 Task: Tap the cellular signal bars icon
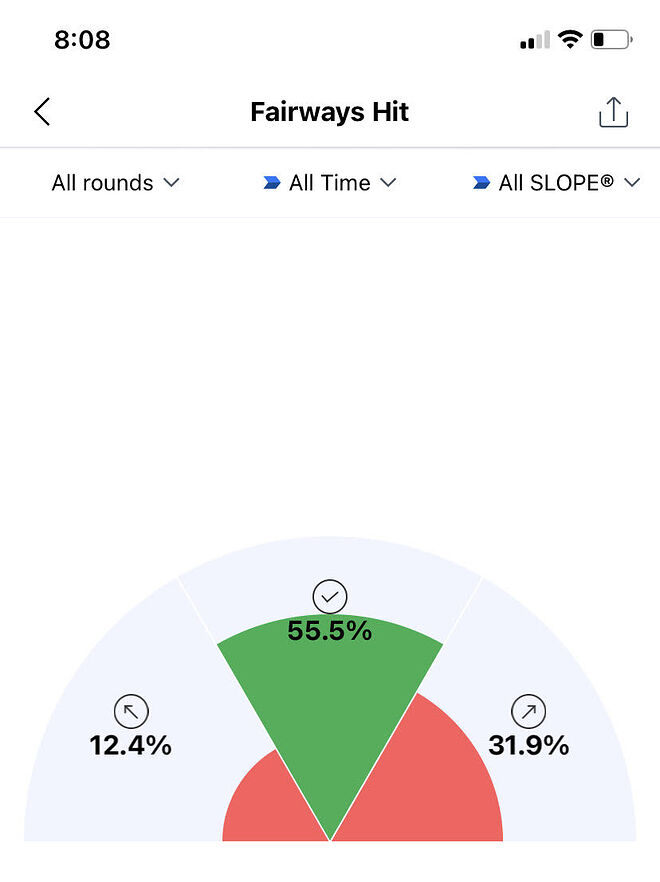click(535, 40)
